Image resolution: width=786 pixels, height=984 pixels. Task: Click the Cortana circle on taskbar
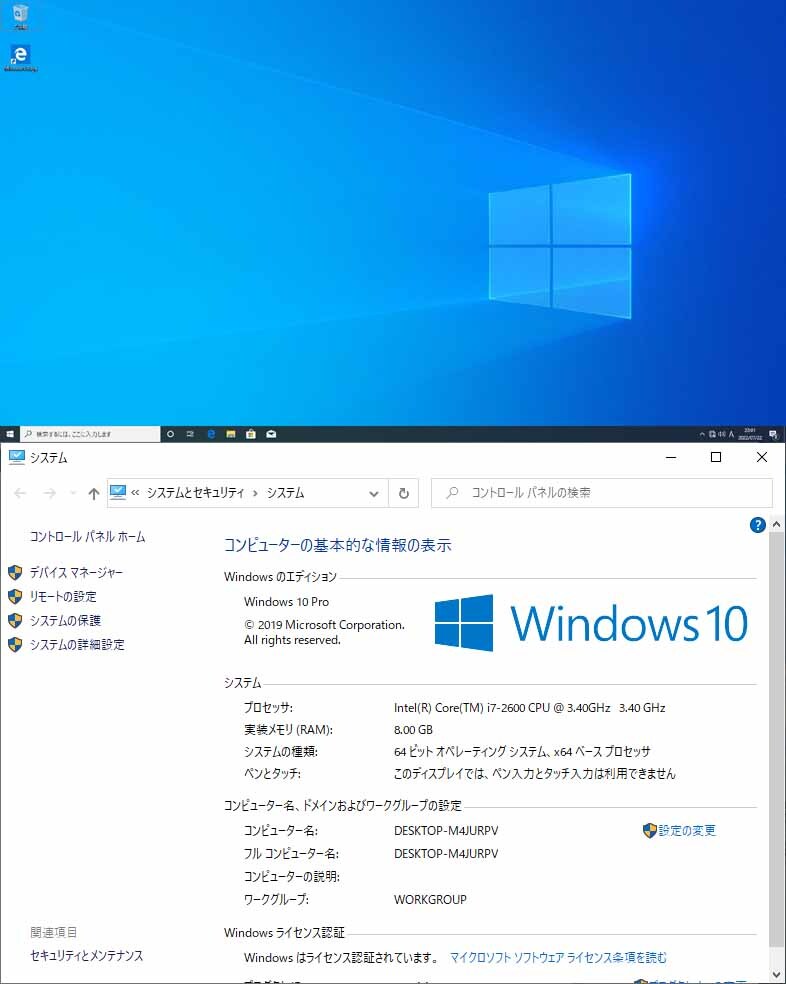(170, 434)
